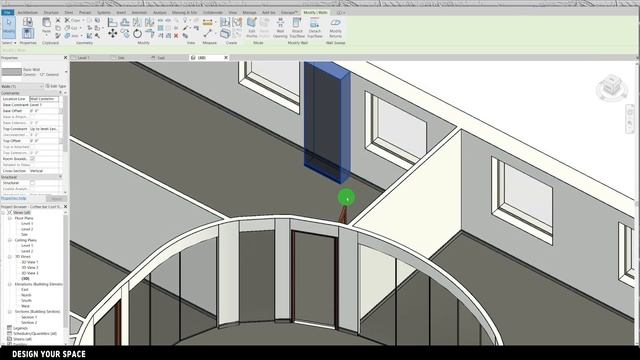Select the Move tool

(113, 33)
